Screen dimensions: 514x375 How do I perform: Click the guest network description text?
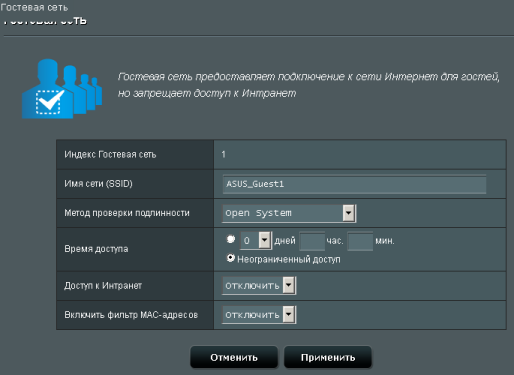309,85
